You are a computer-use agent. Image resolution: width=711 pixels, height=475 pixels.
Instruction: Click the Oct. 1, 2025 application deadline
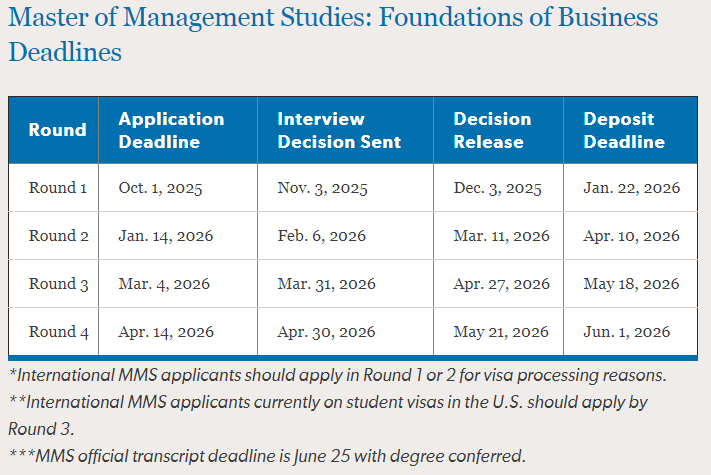pos(160,188)
